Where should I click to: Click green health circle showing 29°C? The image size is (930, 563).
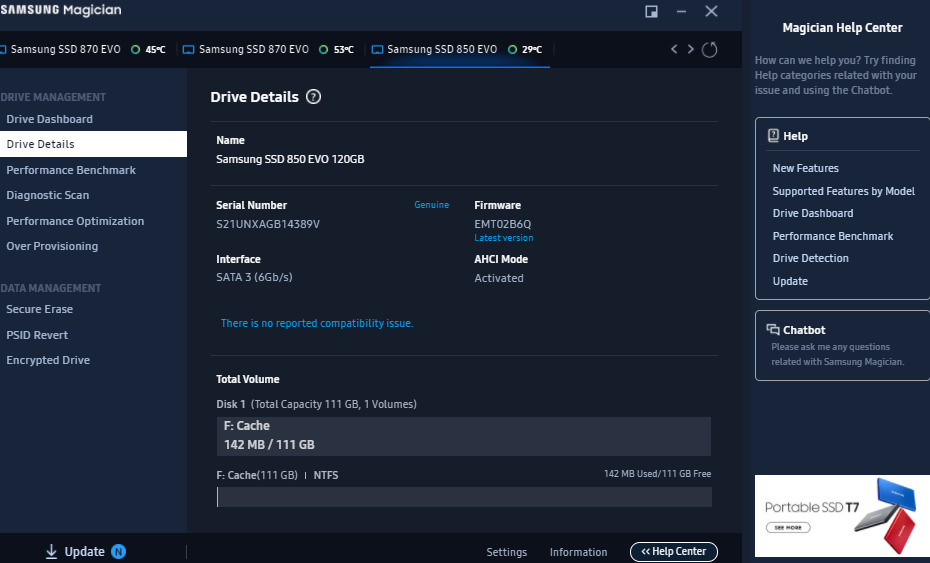click(x=512, y=50)
